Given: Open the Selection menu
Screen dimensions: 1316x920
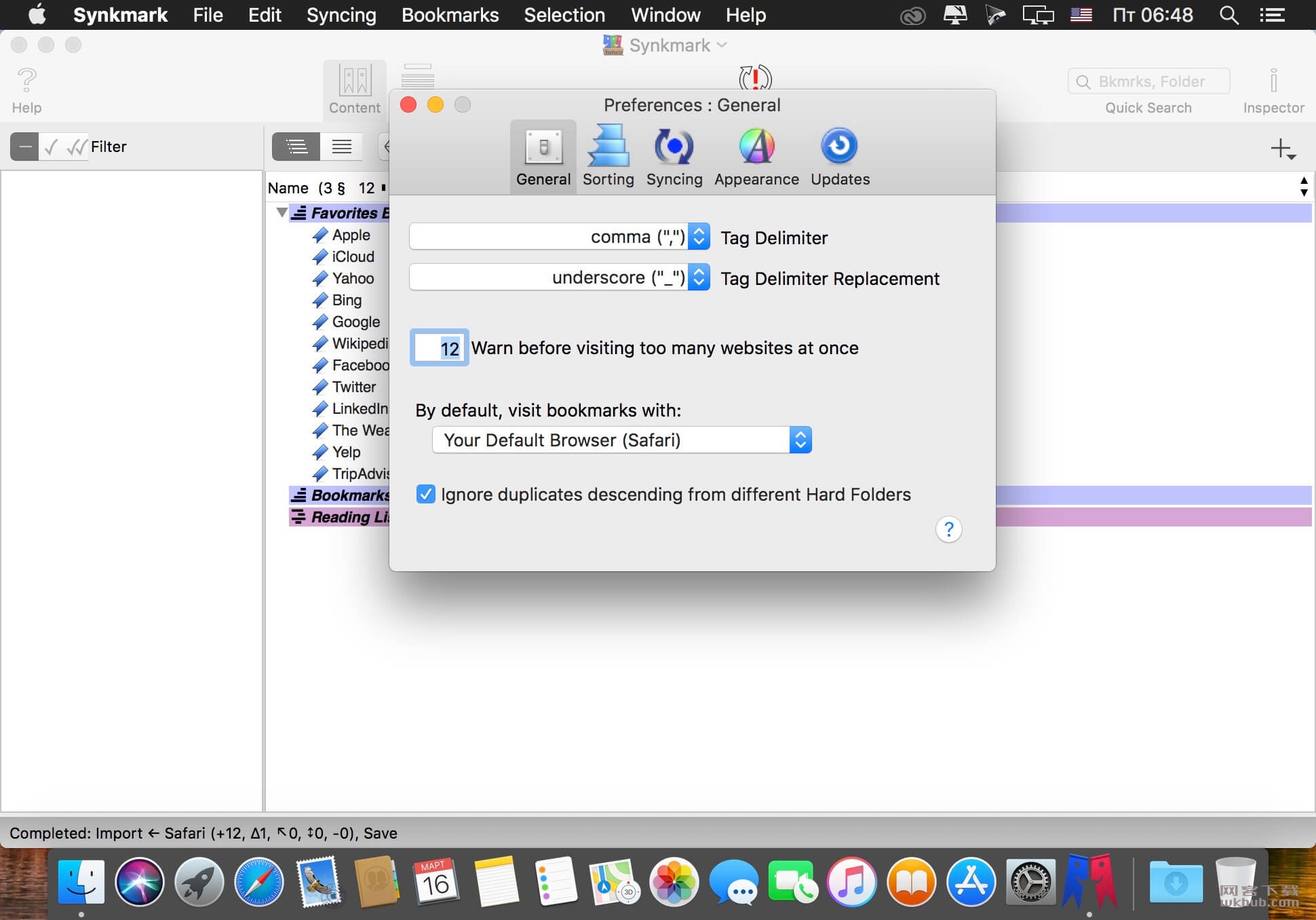Looking at the screenshot, I should 564,15.
